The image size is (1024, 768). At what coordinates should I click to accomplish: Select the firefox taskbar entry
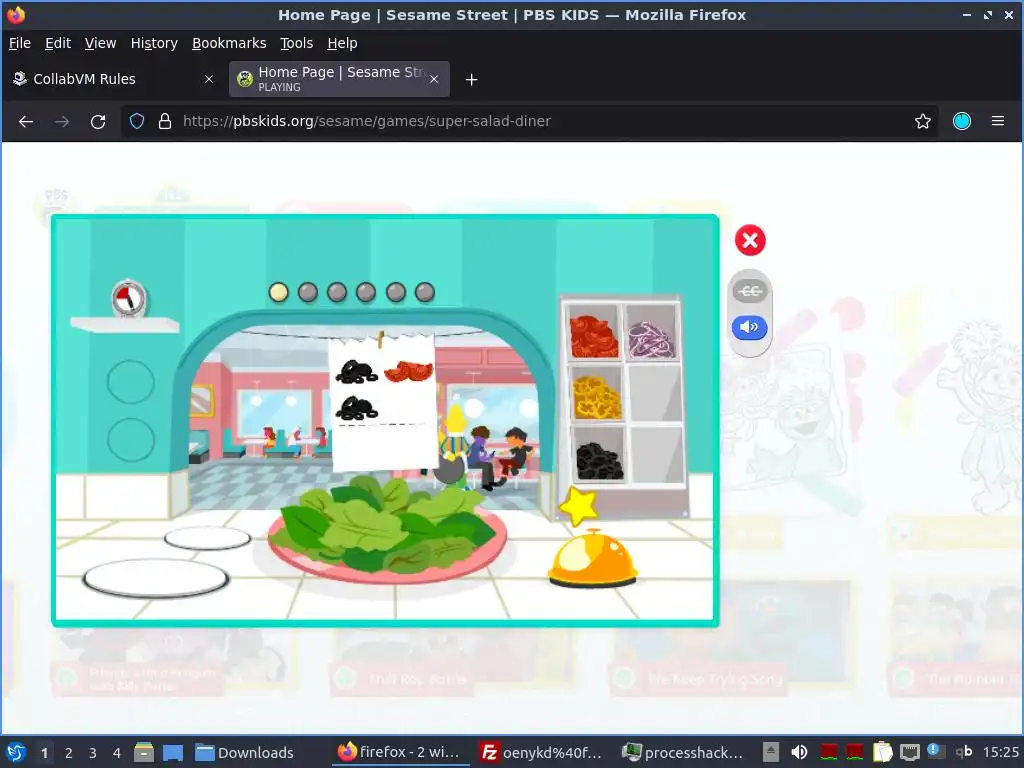[x=398, y=753]
